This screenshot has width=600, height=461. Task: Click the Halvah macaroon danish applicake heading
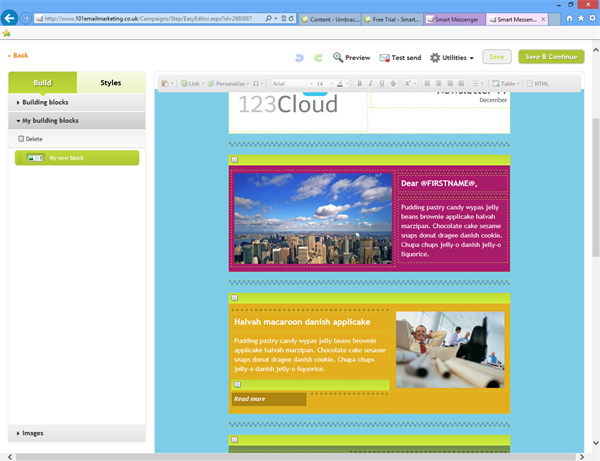302,322
